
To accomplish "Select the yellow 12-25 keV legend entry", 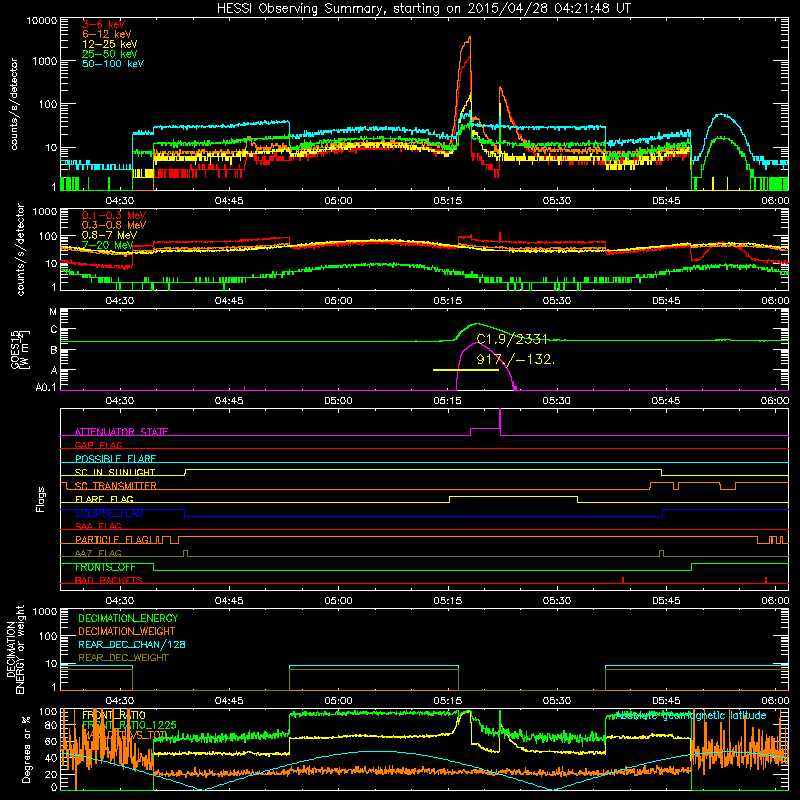I will pyautogui.click(x=109, y=44).
